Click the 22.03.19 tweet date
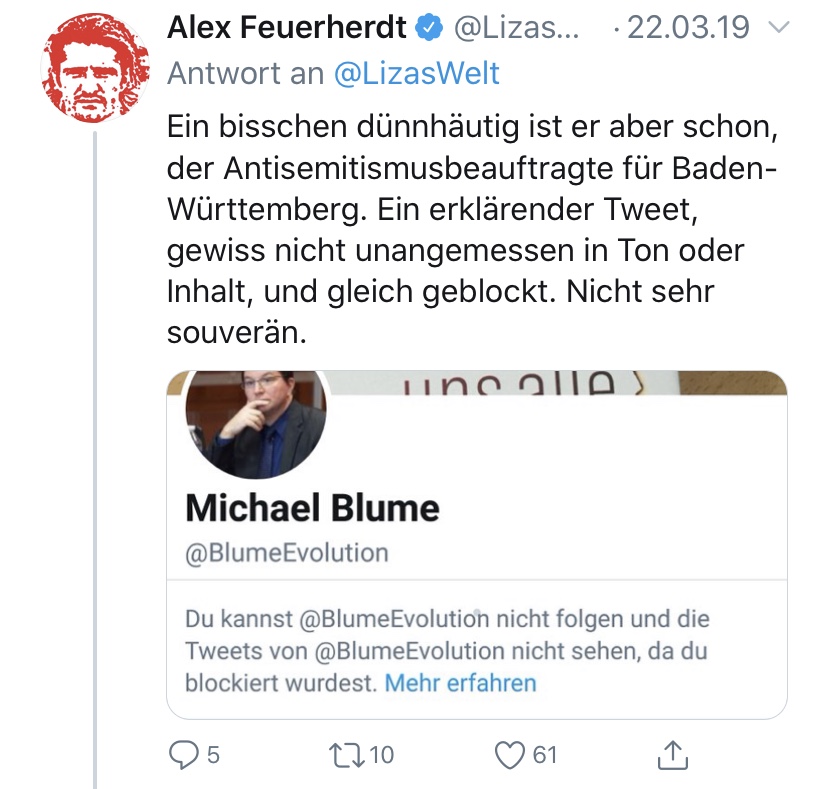 tap(688, 29)
